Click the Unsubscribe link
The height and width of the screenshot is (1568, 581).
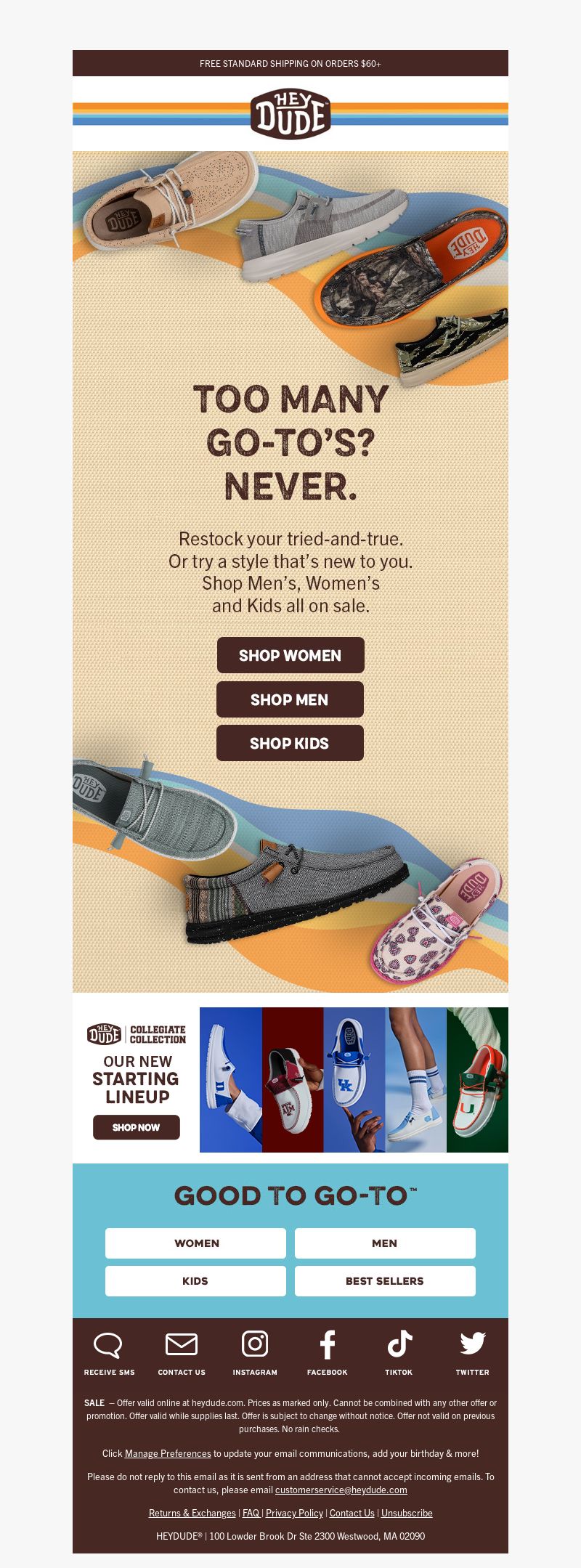(407, 1513)
